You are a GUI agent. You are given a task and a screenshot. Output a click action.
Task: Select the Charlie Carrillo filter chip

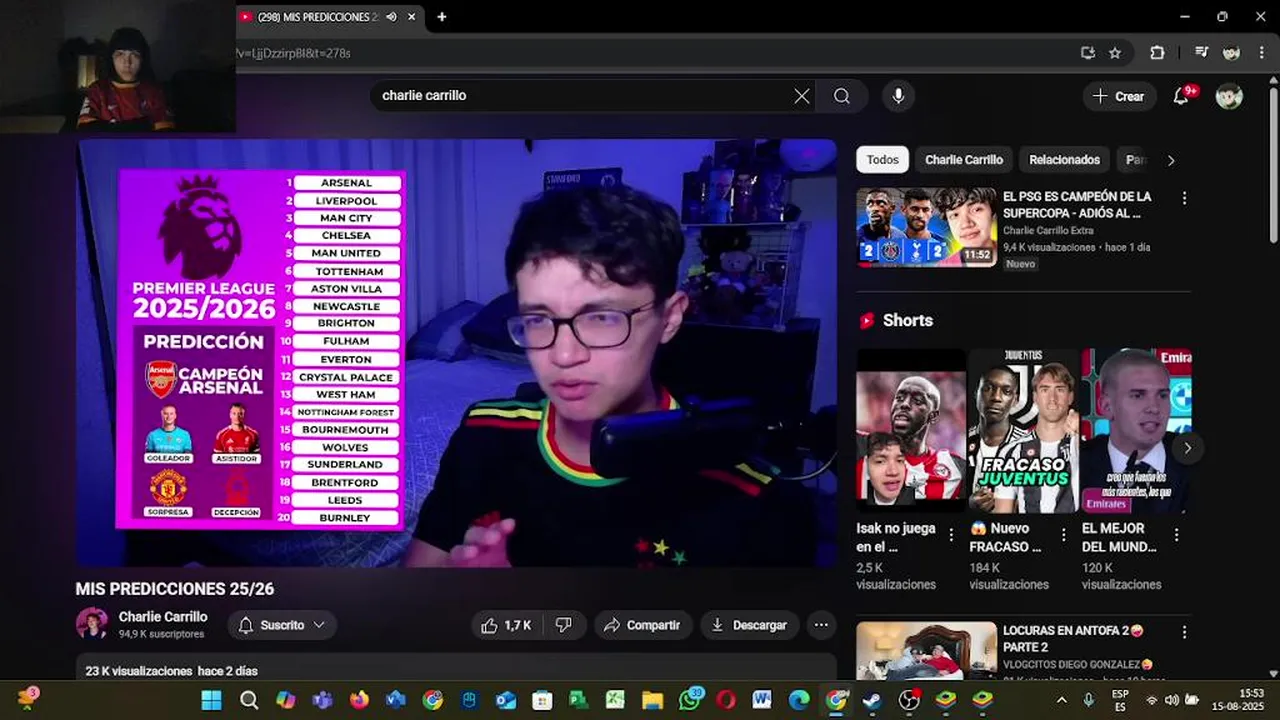pos(964,160)
